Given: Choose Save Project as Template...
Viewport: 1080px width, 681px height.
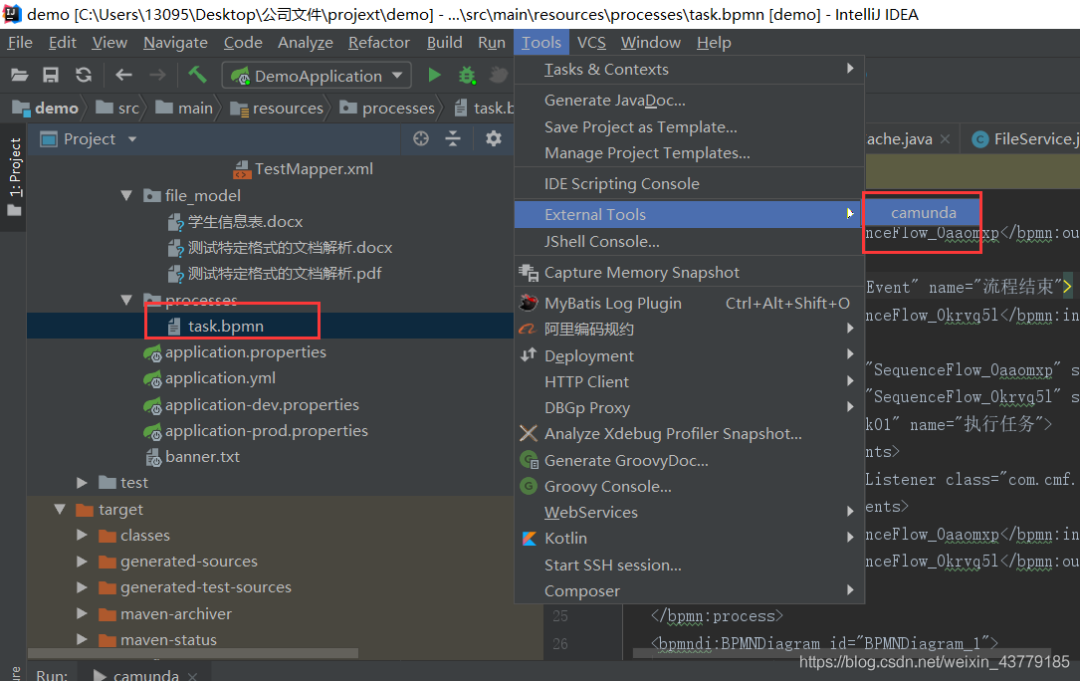Looking at the screenshot, I should [x=689, y=127].
